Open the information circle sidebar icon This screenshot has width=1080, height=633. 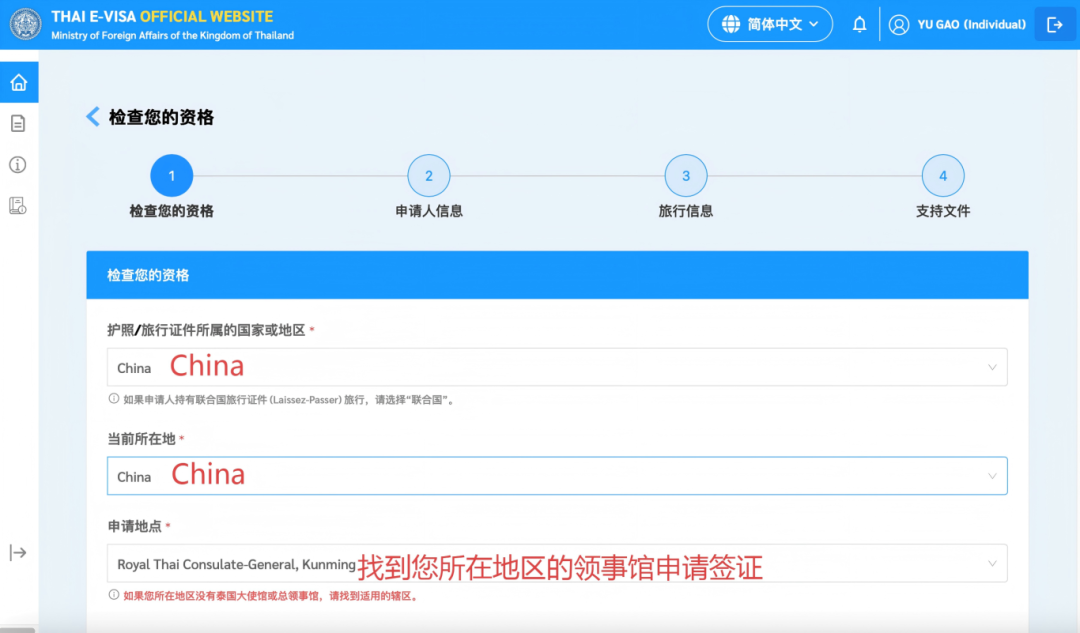pos(18,165)
